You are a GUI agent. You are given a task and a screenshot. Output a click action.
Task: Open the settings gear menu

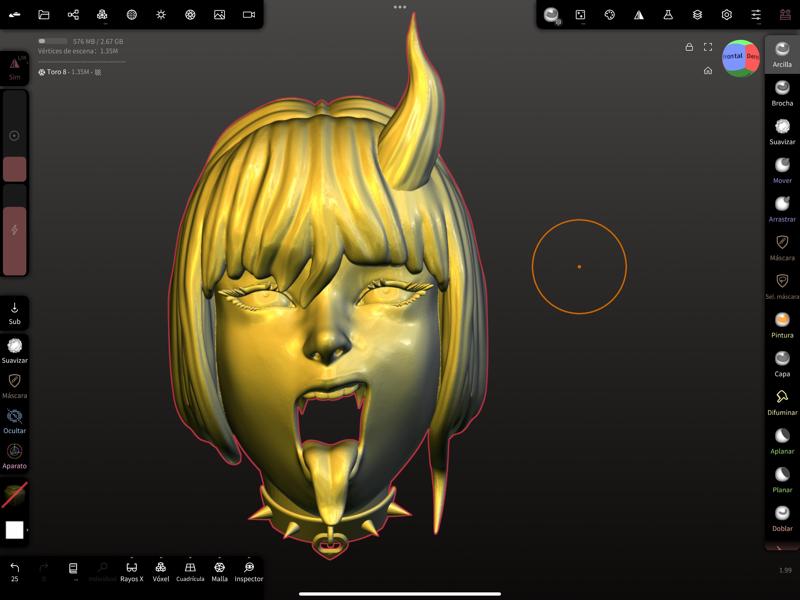pos(726,14)
